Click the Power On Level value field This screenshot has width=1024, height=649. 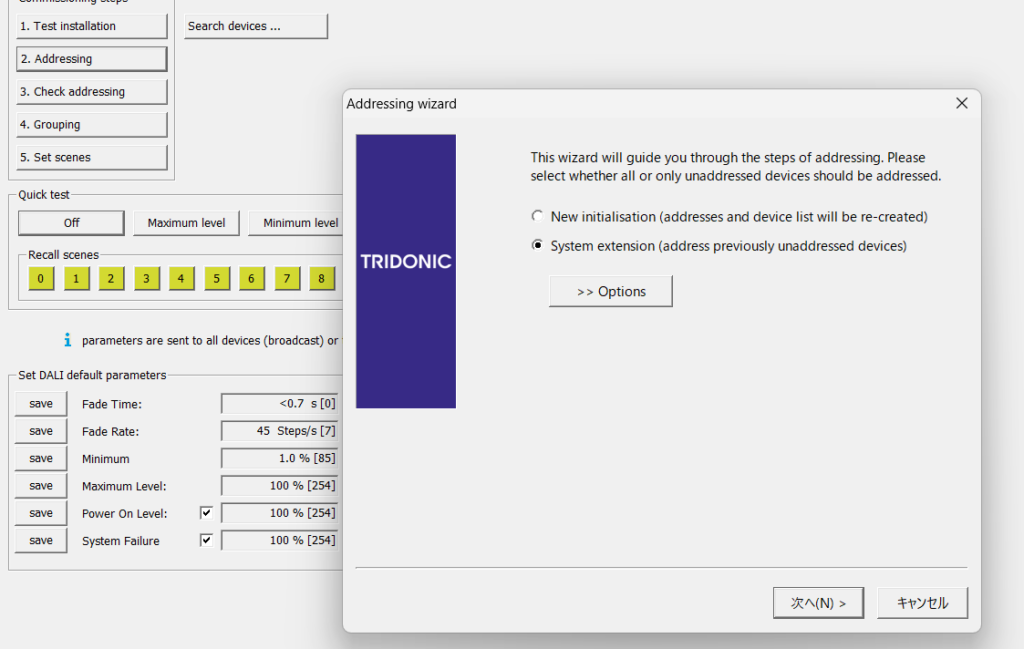pos(280,513)
